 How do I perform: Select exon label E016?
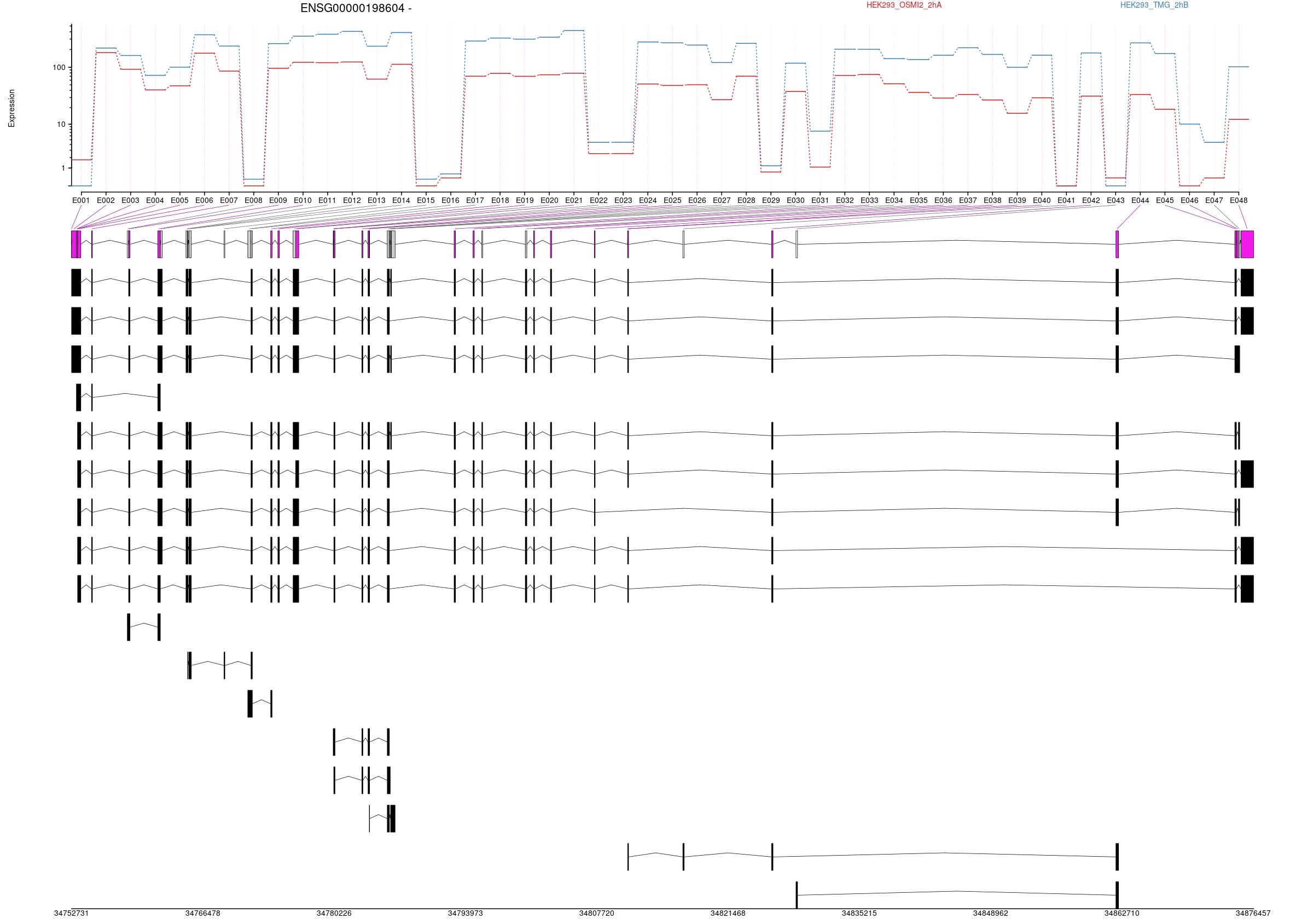pyautogui.click(x=450, y=201)
